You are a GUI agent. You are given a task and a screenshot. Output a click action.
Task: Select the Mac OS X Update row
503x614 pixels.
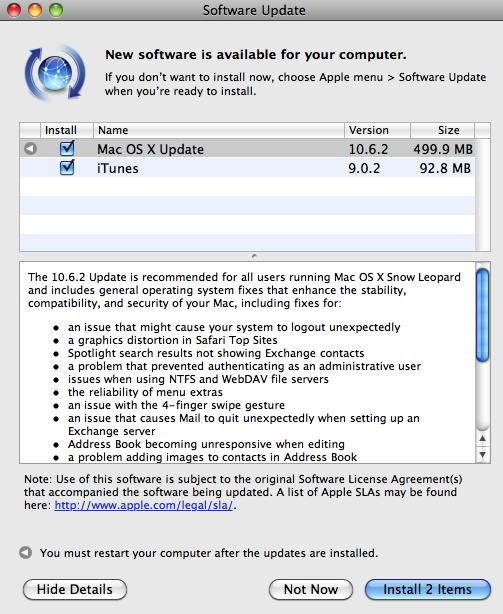[247, 149]
